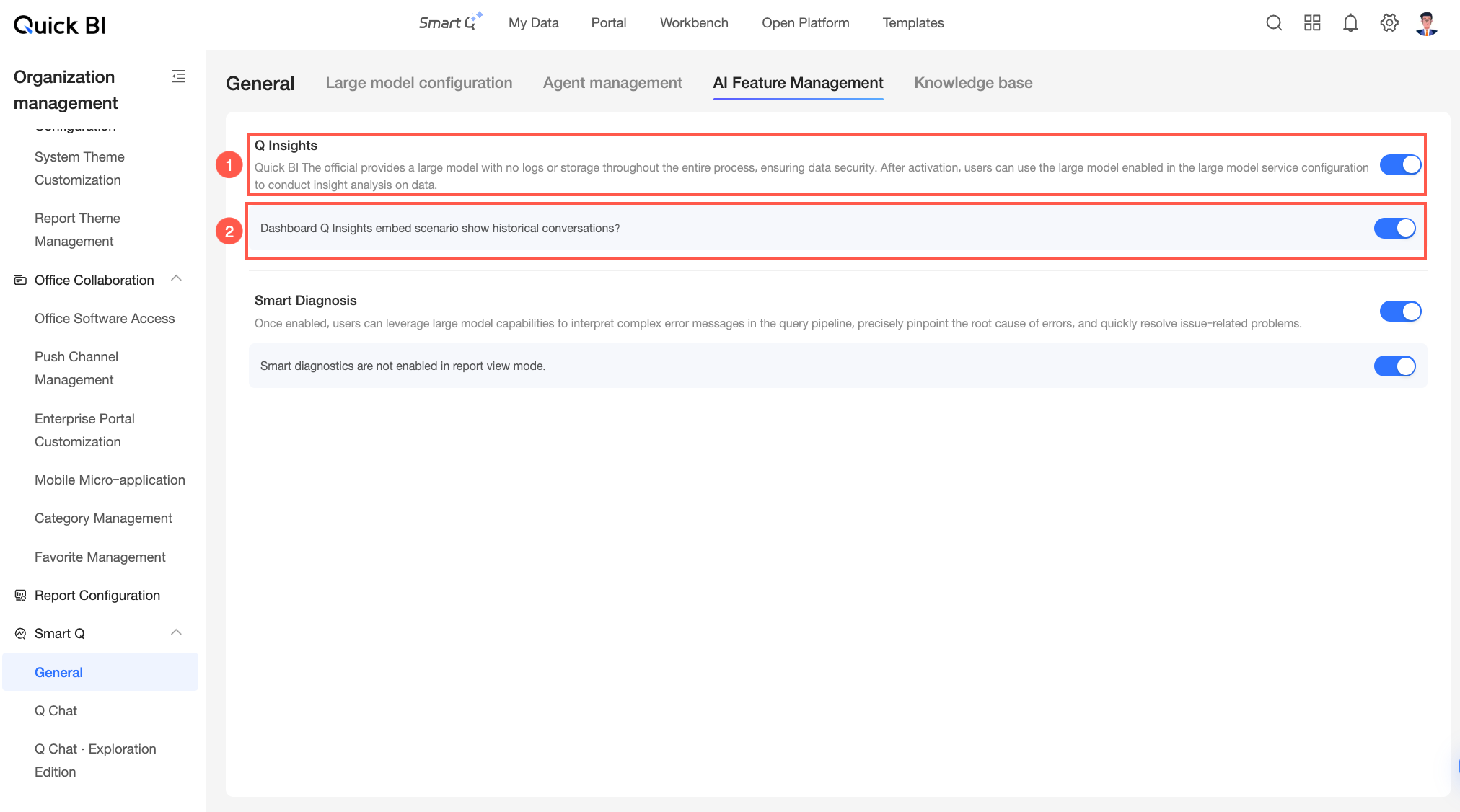Image resolution: width=1460 pixels, height=812 pixels.
Task: Click the General page title
Action: point(260,84)
